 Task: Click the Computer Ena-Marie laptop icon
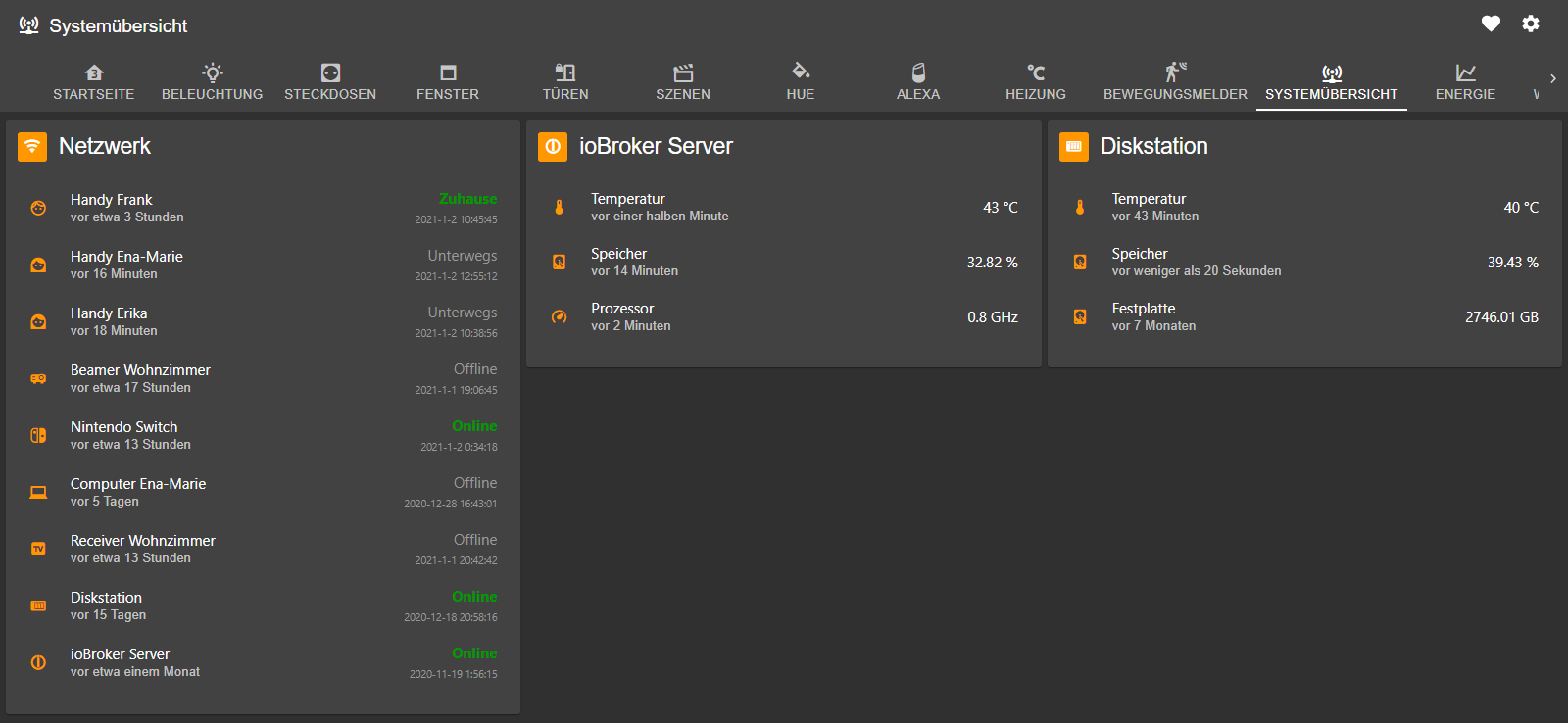pos(38,492)
